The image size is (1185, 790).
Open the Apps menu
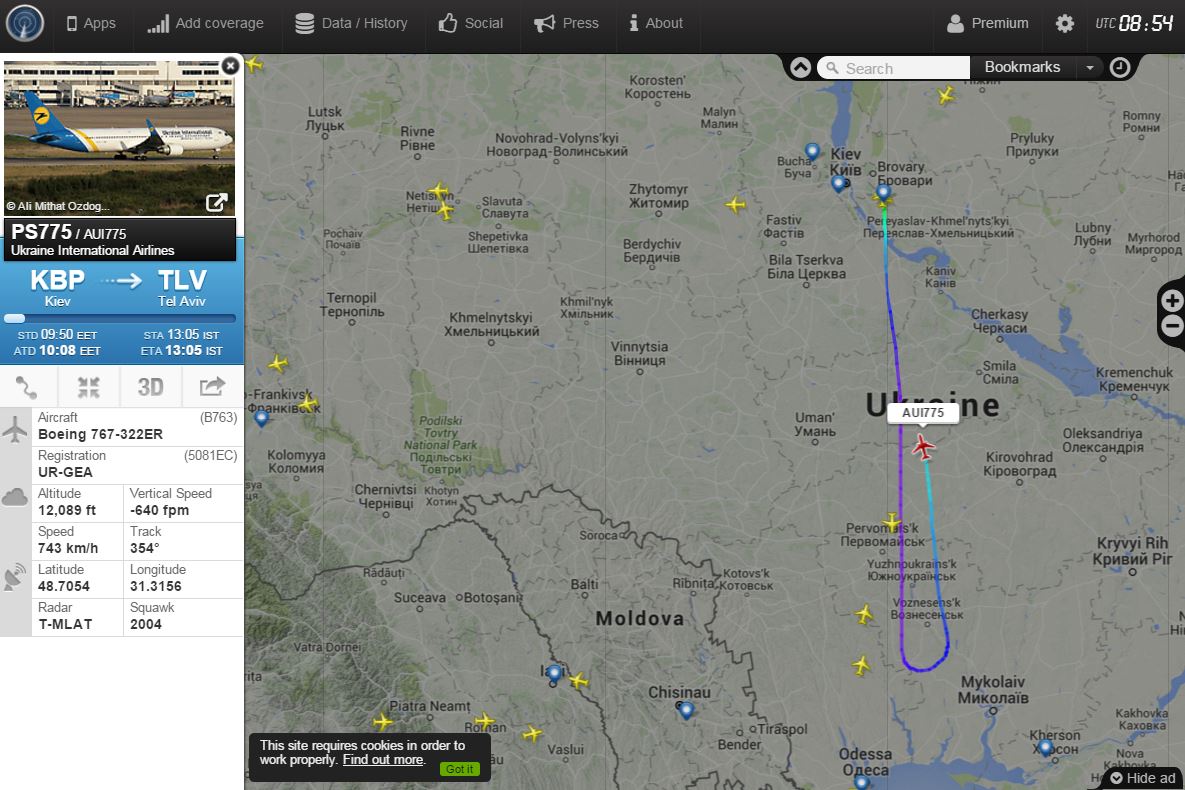coord(91,23)
